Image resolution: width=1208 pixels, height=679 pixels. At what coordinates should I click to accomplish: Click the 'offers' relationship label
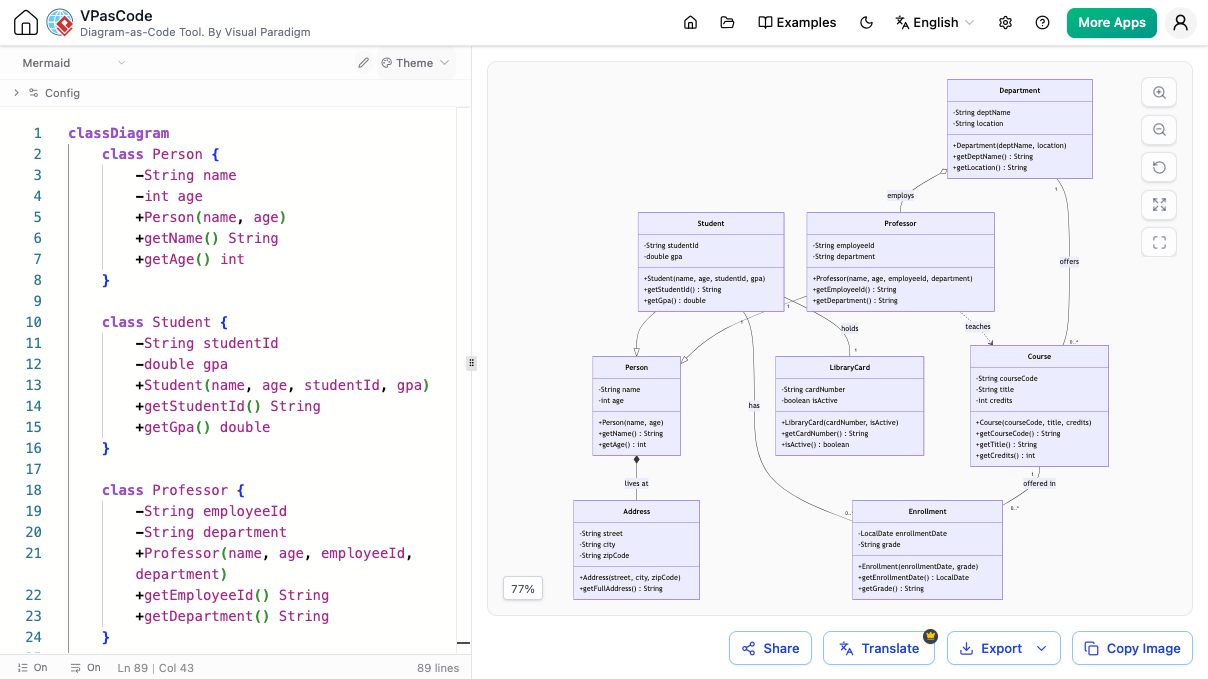pos(1069,262)
